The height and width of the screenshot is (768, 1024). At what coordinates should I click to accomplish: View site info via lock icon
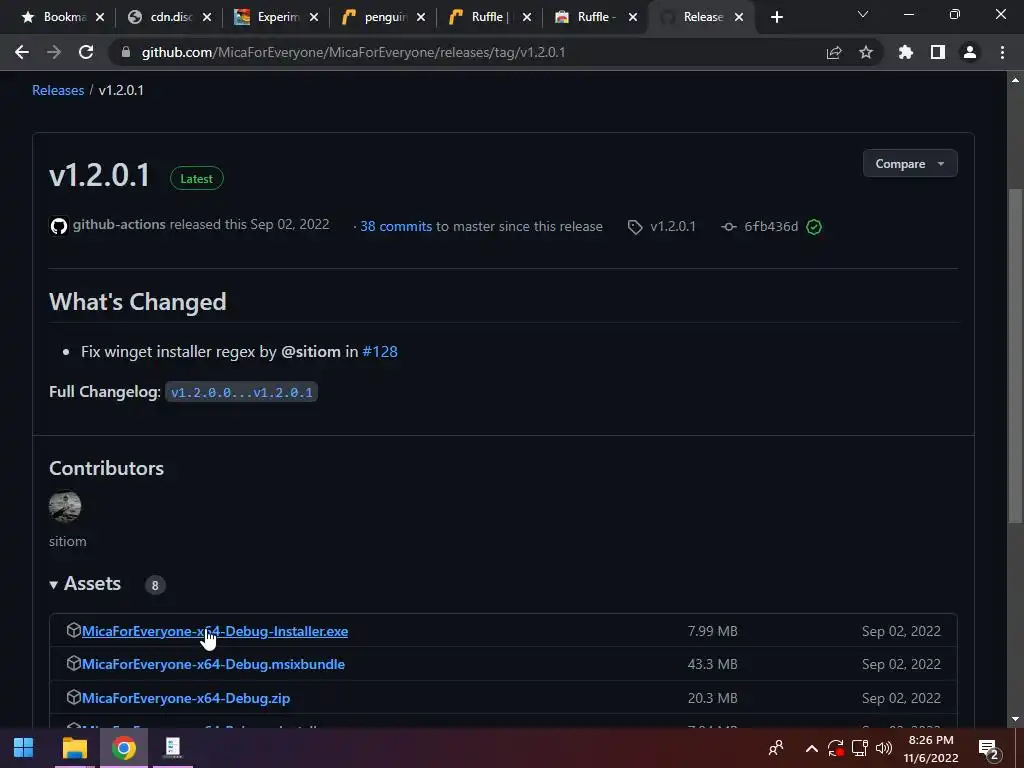click(126, 52)
